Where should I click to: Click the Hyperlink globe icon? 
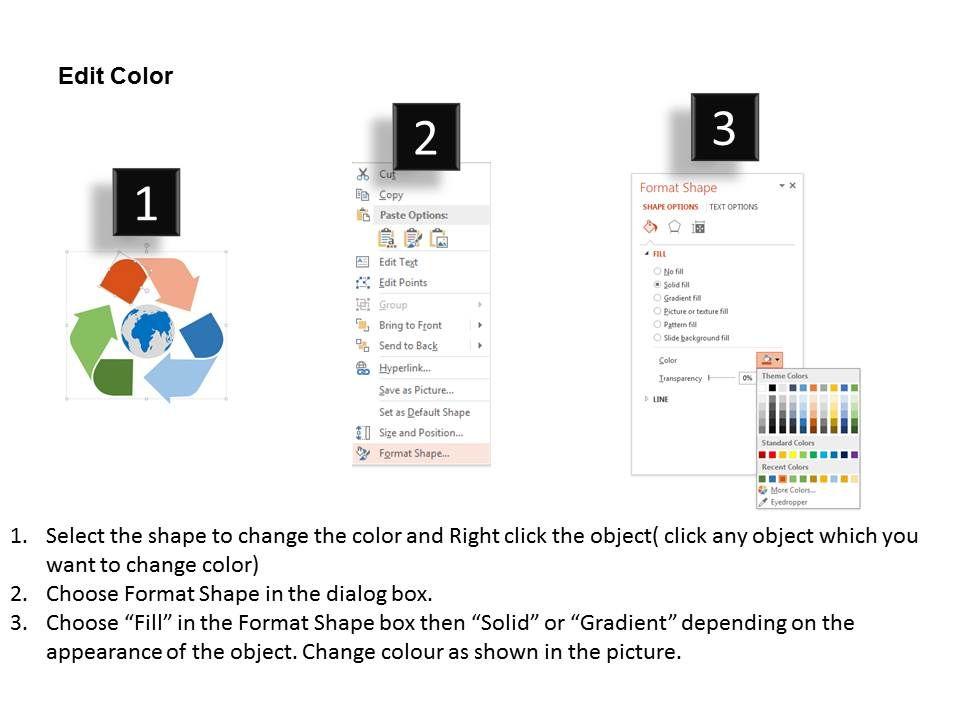[x=363, y=368]
